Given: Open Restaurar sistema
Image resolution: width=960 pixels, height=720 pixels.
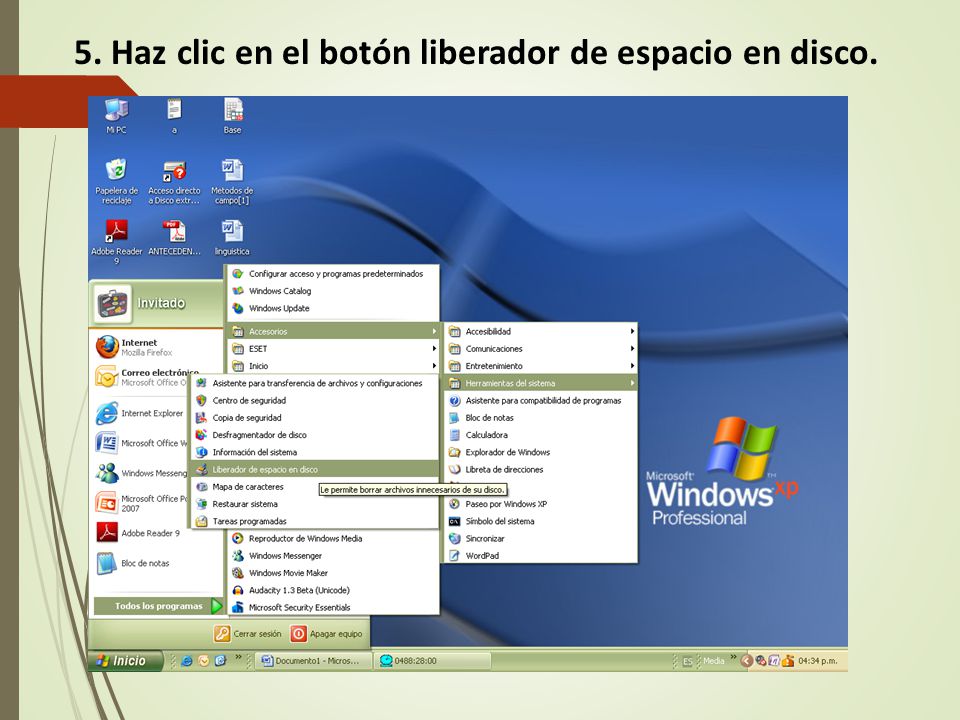Looking at the screenshot, I should 316,504.
